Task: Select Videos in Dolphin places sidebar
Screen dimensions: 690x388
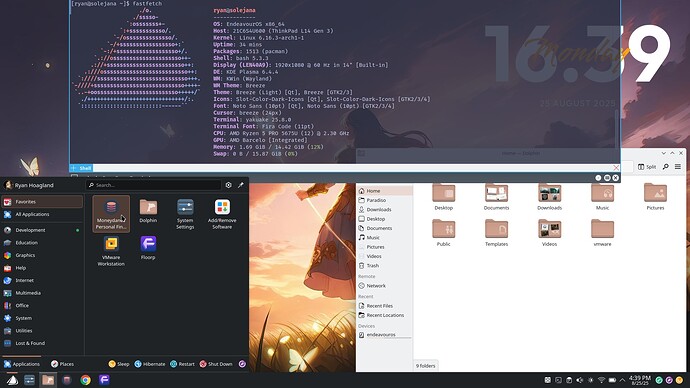Action: click(x=385, y=256)
